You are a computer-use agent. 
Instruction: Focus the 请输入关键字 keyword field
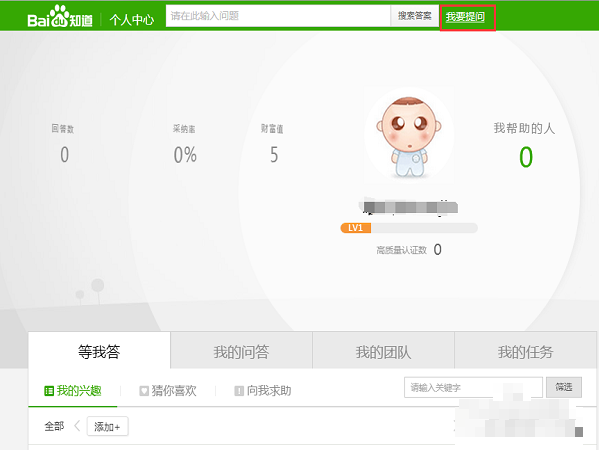(x=473, y=387)
